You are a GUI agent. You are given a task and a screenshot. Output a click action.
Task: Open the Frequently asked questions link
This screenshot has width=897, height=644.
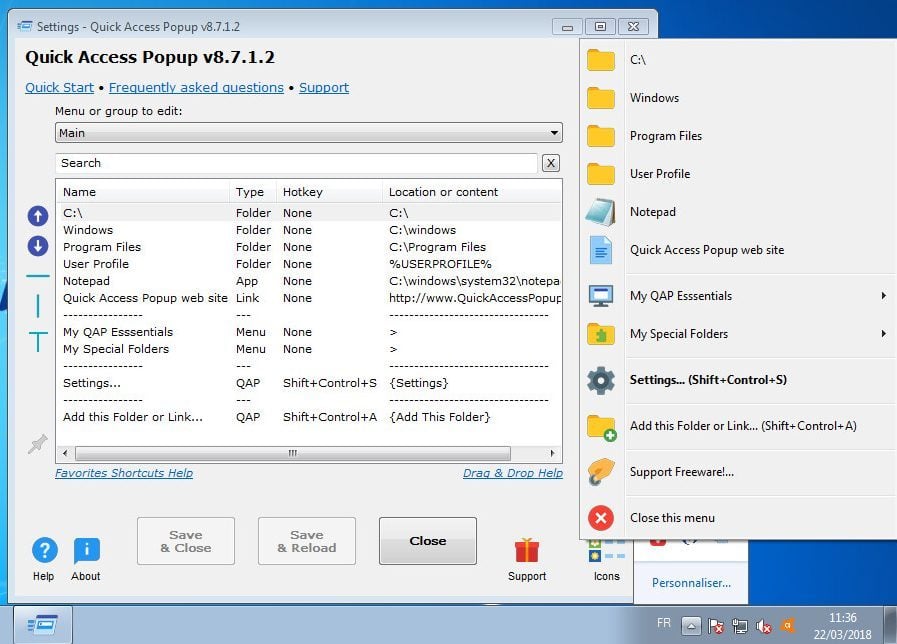(x=196, y=88)
